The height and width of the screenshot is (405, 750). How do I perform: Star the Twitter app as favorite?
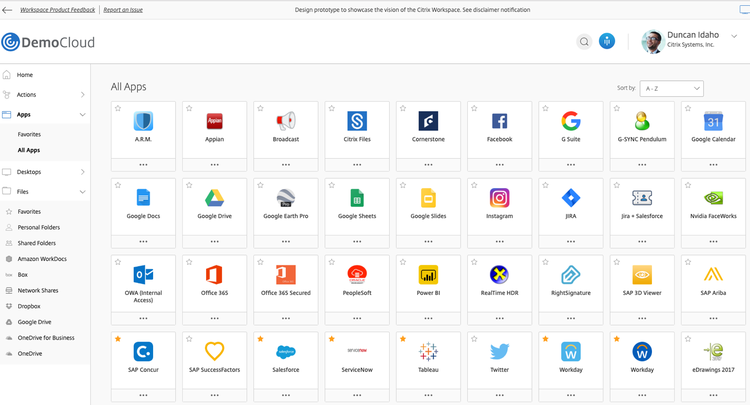pos(474,339)
